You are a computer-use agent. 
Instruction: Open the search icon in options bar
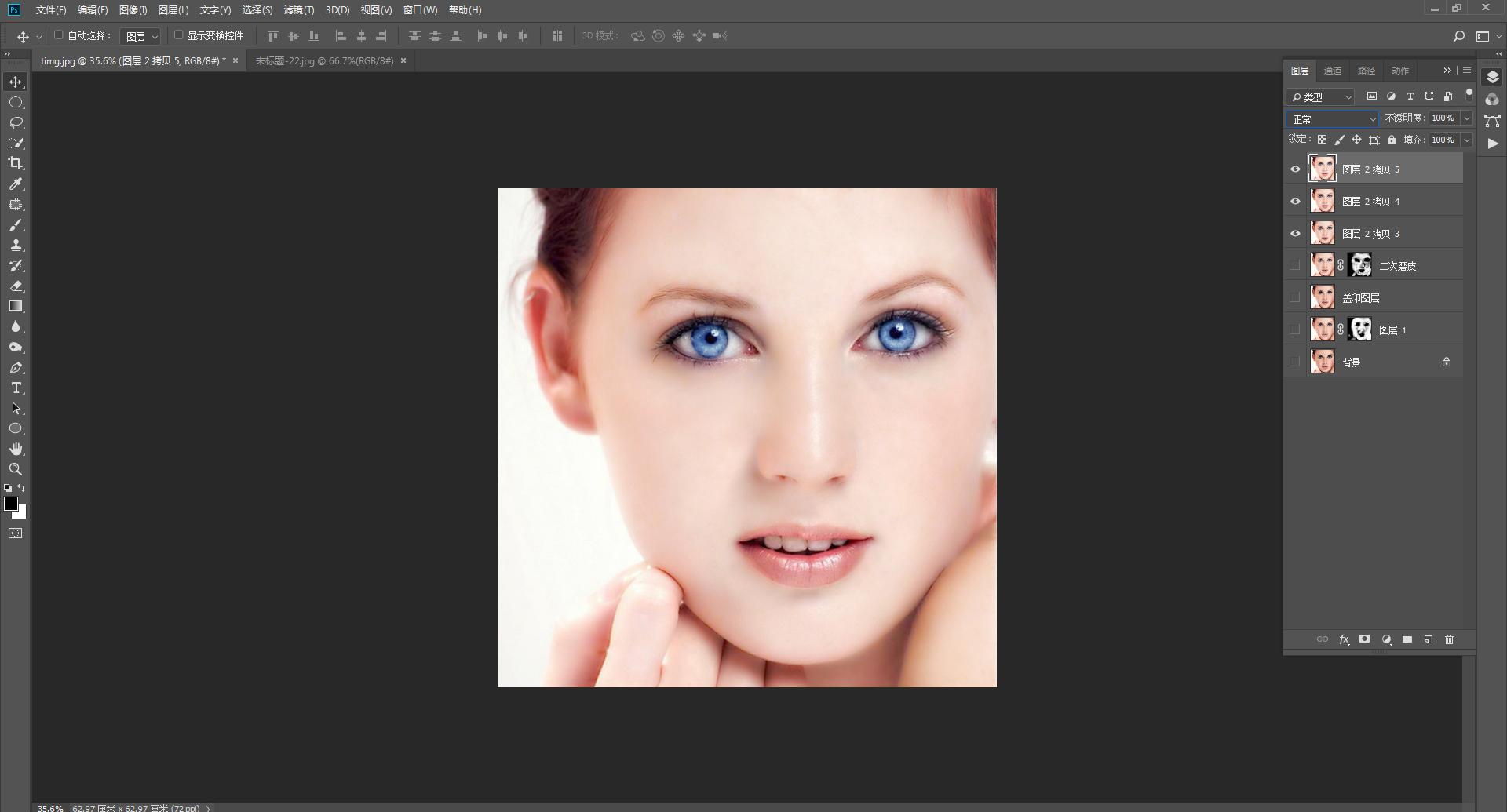point(1459,36)
